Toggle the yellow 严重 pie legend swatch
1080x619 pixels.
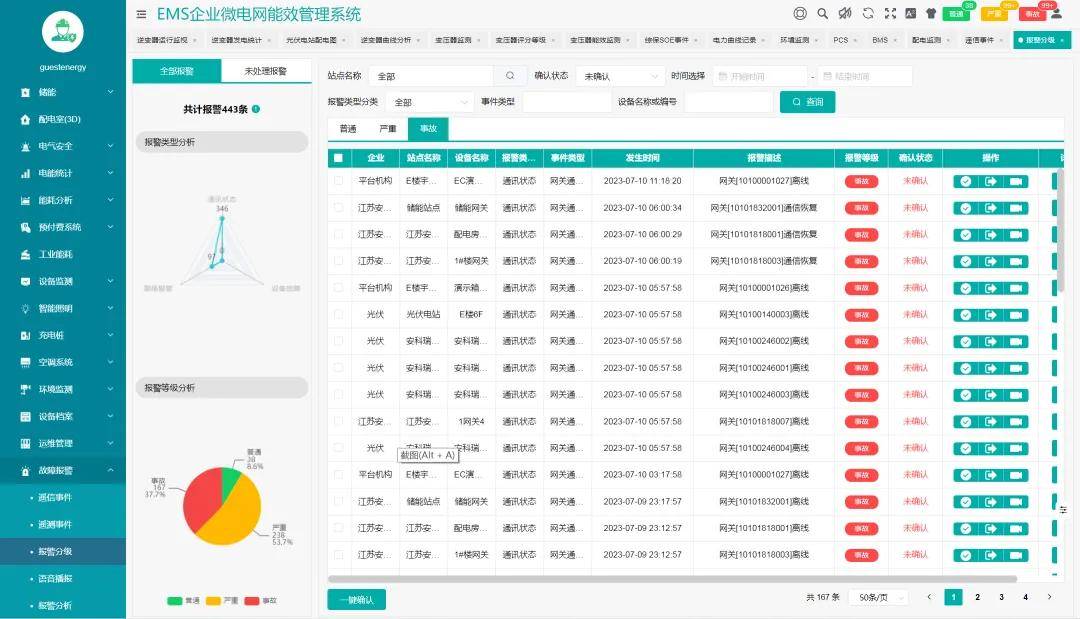click(213, 601)
